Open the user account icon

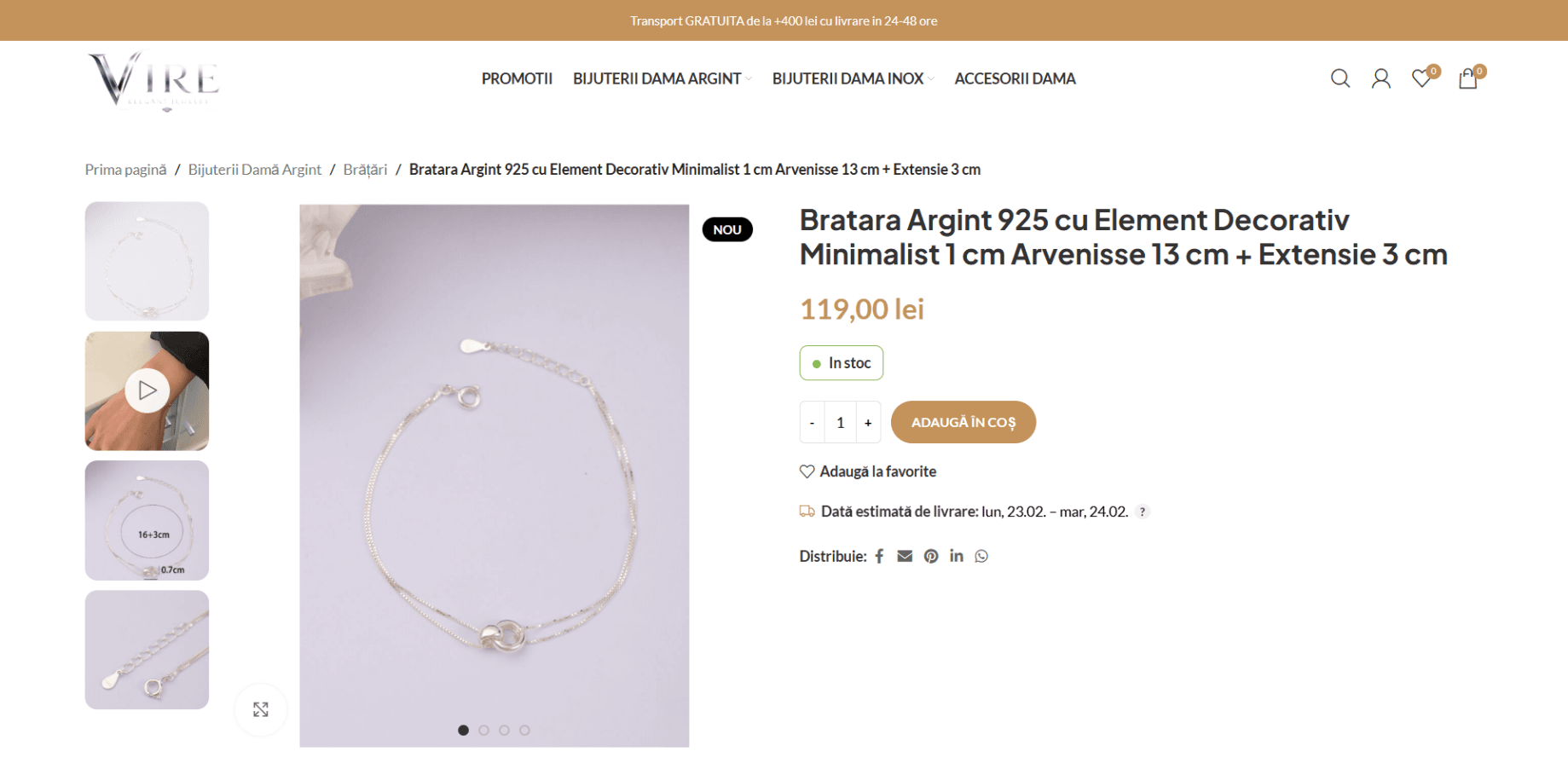1381,78
